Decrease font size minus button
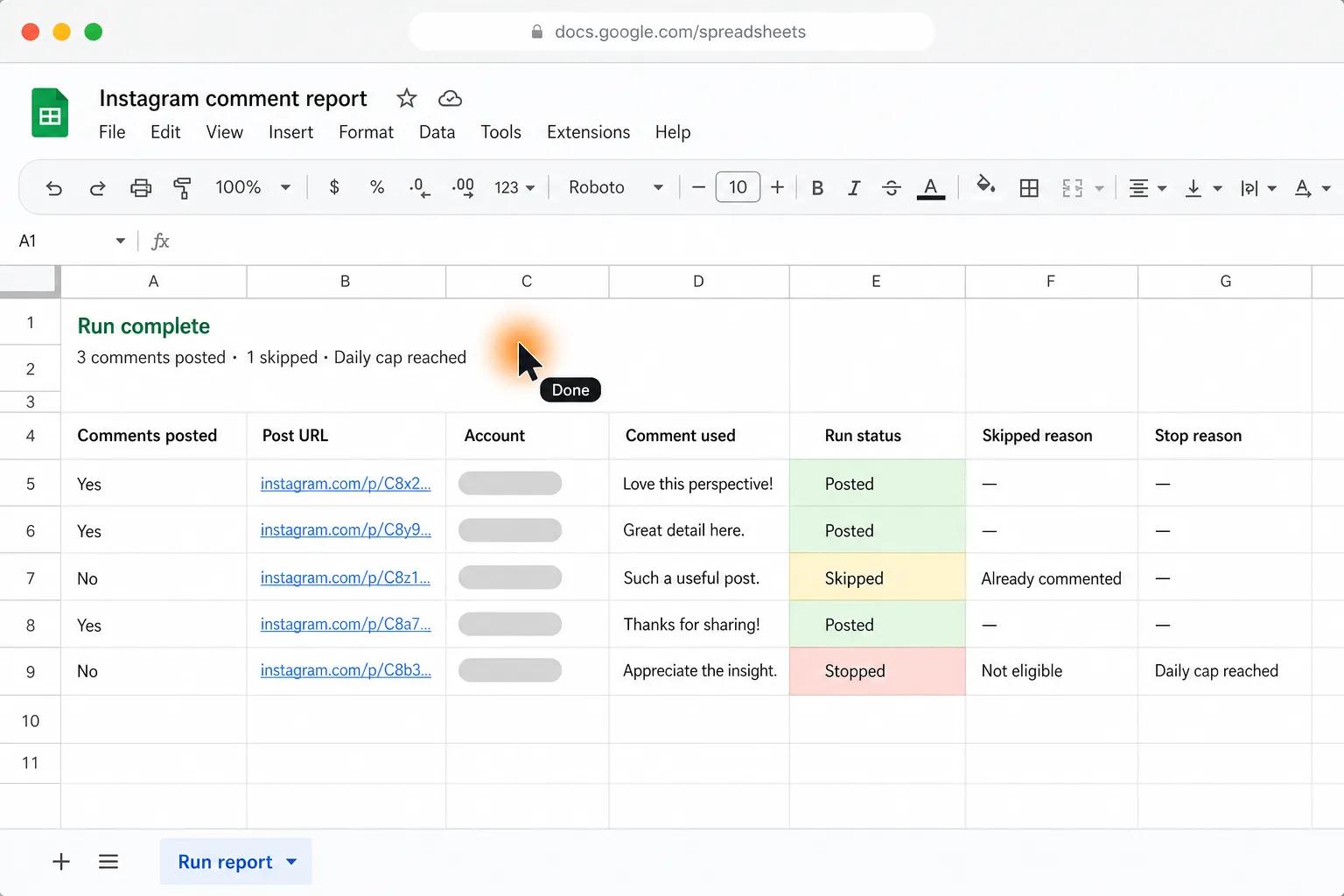Image resolution: width=1344 pixels, height=896 pixels. click(698, 187)
